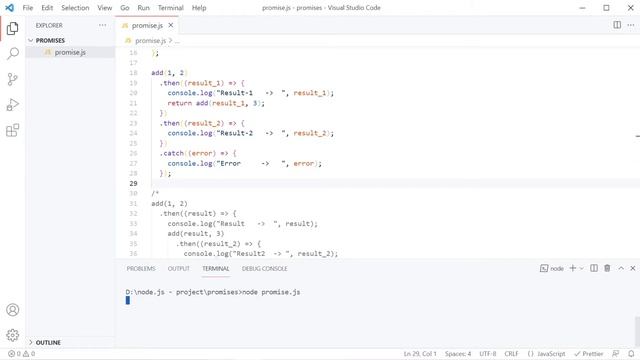
Task: Close the promise.js editor tab
Action: point(171,25)
